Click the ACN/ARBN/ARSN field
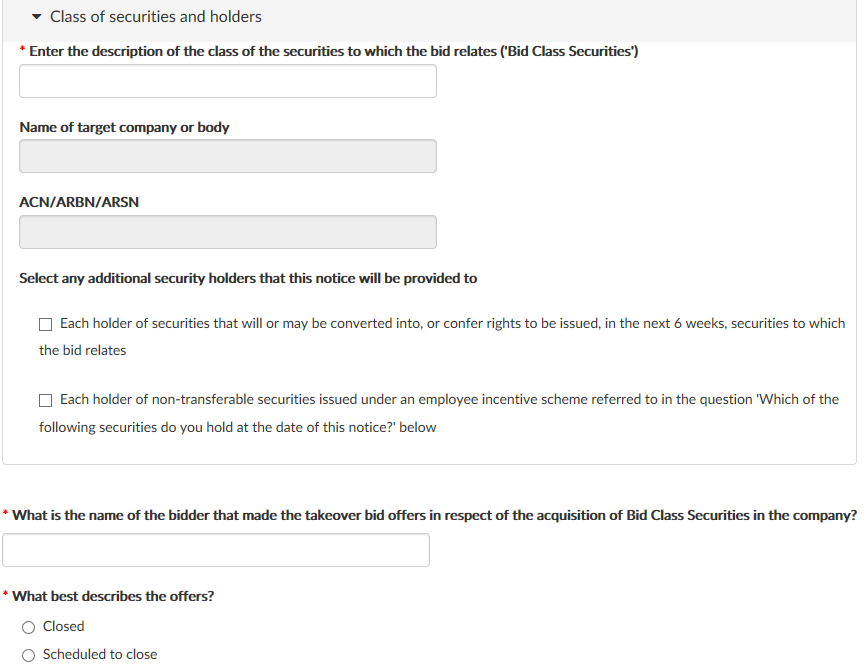Image resolution: width=867 pixels, height=671 pixels. 228,232
